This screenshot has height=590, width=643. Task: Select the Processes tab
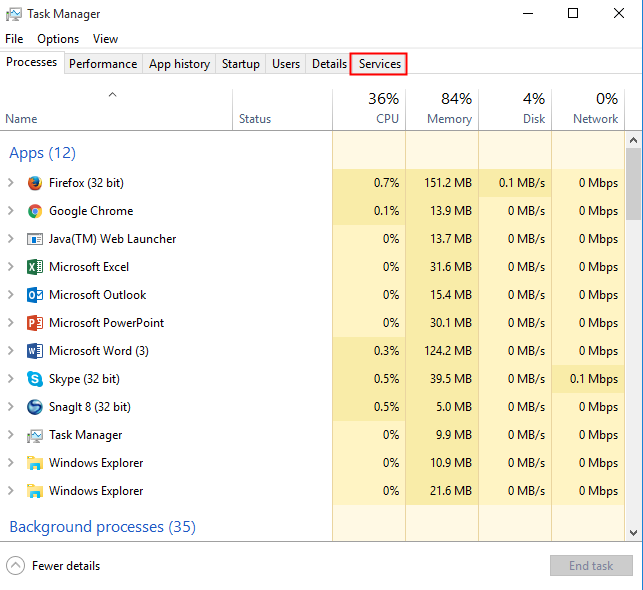click(x=32, y=62)
